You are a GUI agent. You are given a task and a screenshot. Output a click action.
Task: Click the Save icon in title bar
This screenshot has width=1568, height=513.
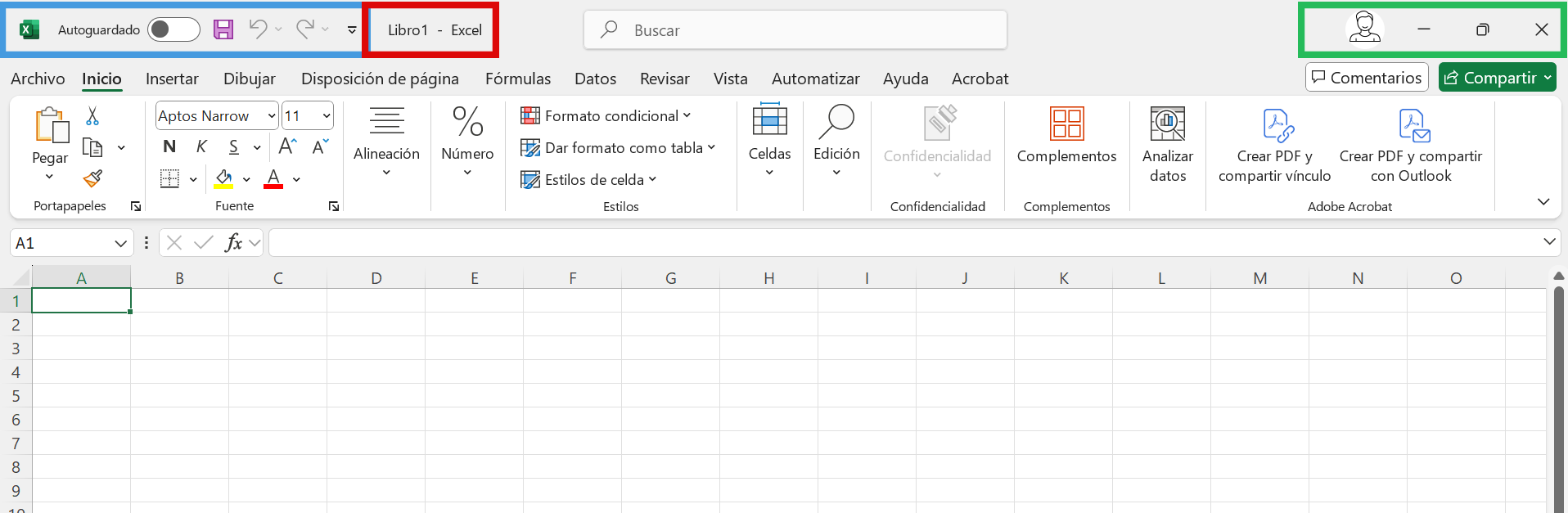223,29
